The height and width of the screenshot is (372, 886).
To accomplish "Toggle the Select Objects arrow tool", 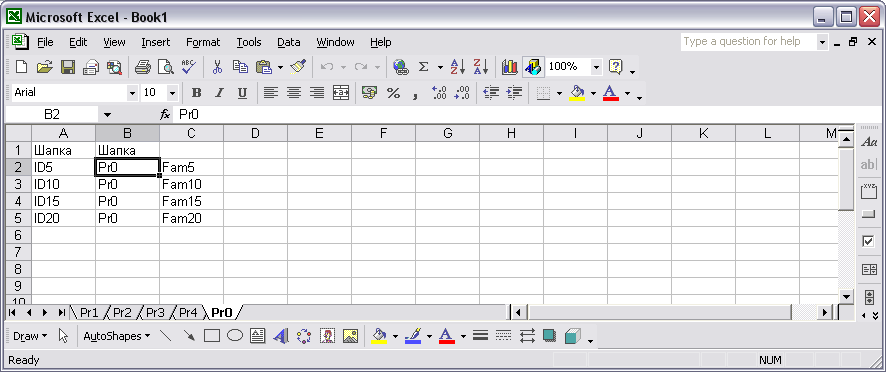I will (x=63, y=336).
